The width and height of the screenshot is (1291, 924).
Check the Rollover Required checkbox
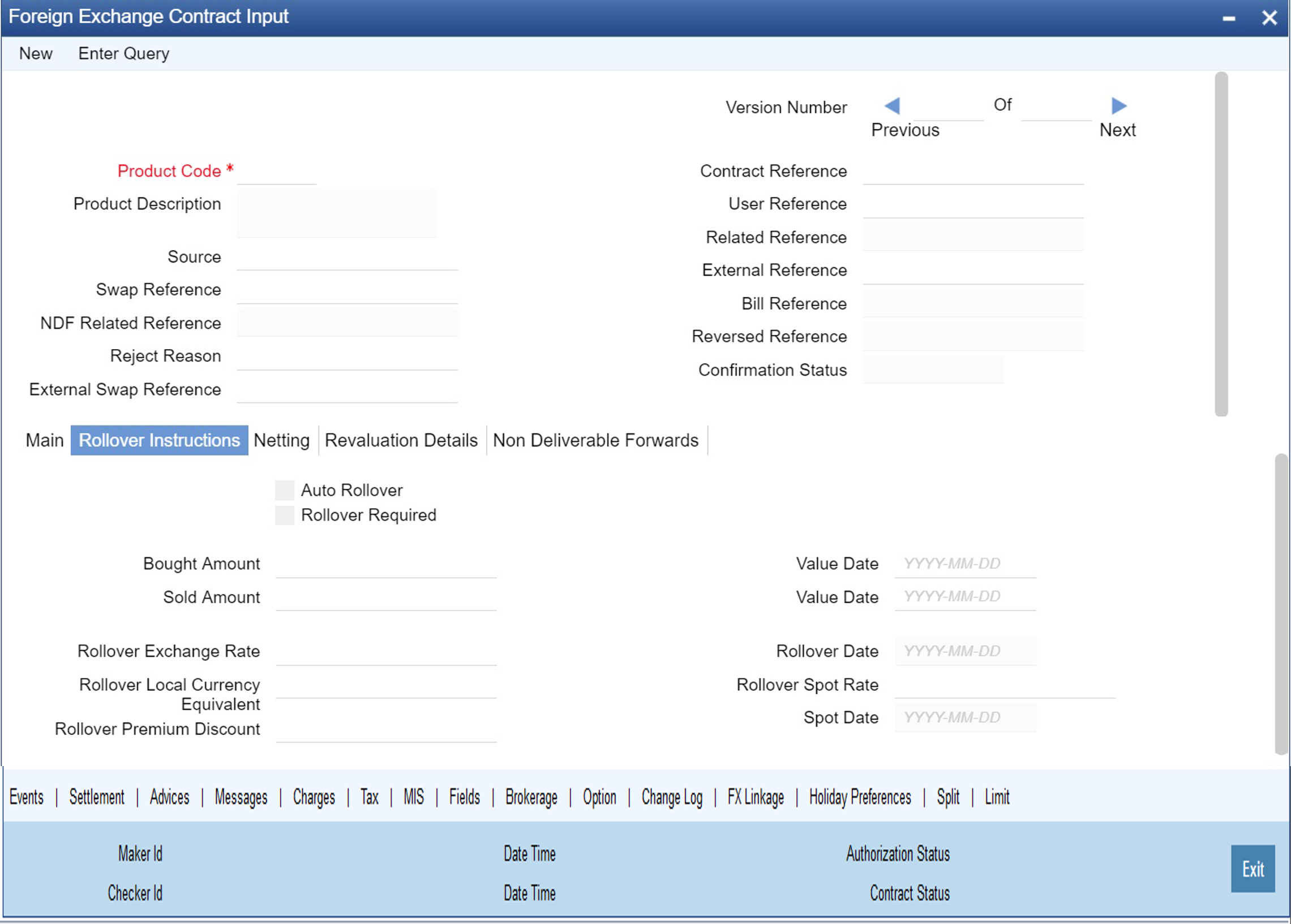tap(285, 515)
